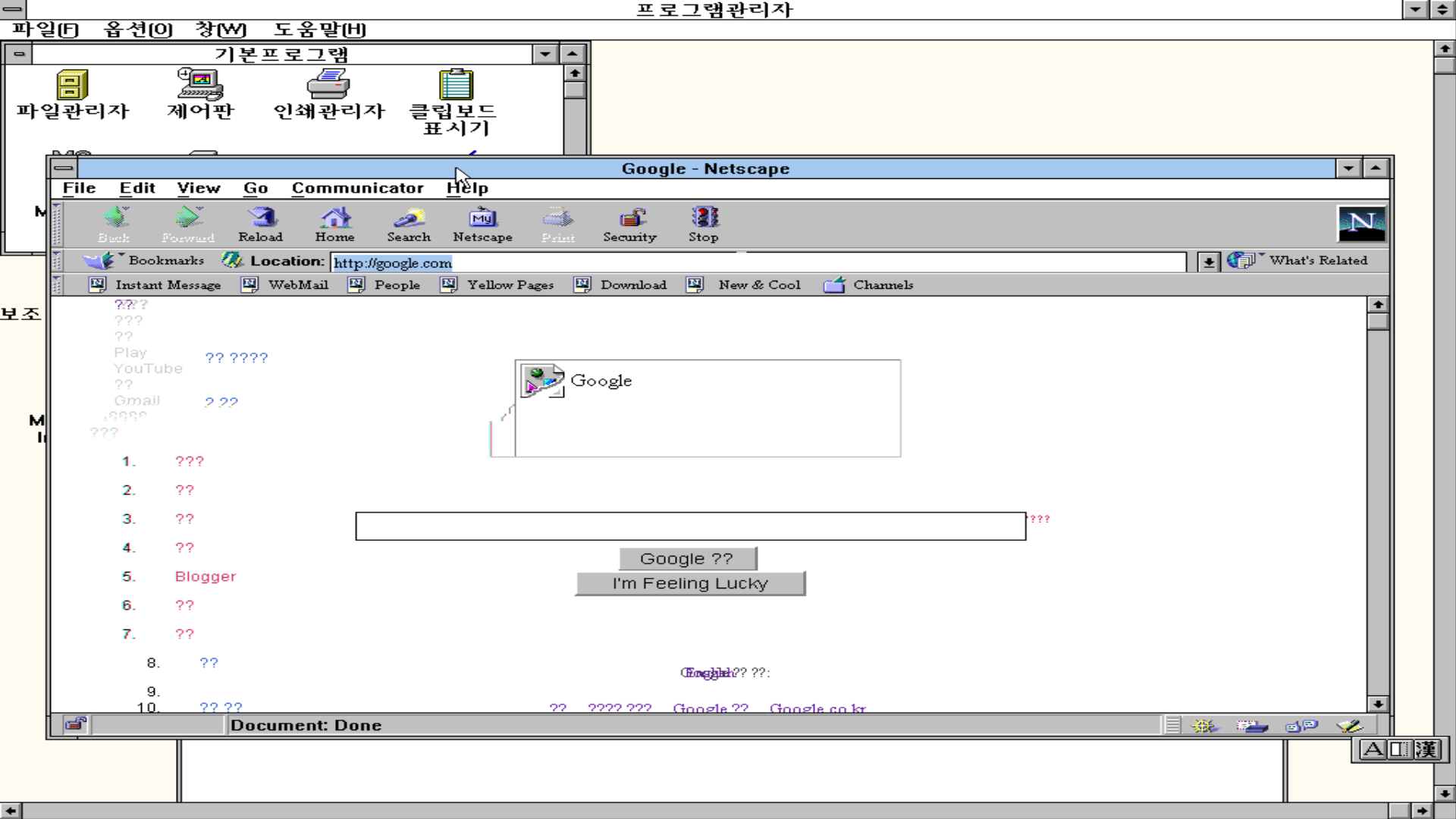Open Newsgroups from component bar
This screenshot has width=1456, height=819.
click(1301, 726)
